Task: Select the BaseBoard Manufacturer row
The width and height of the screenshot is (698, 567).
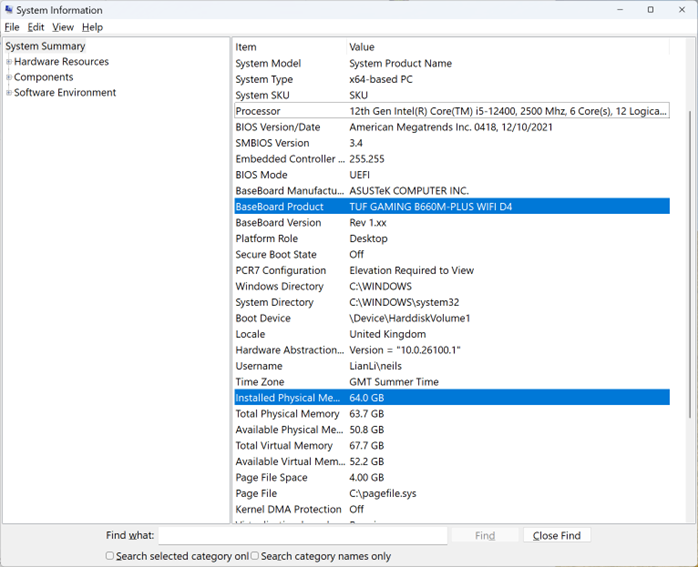Action: coord(452,190)
